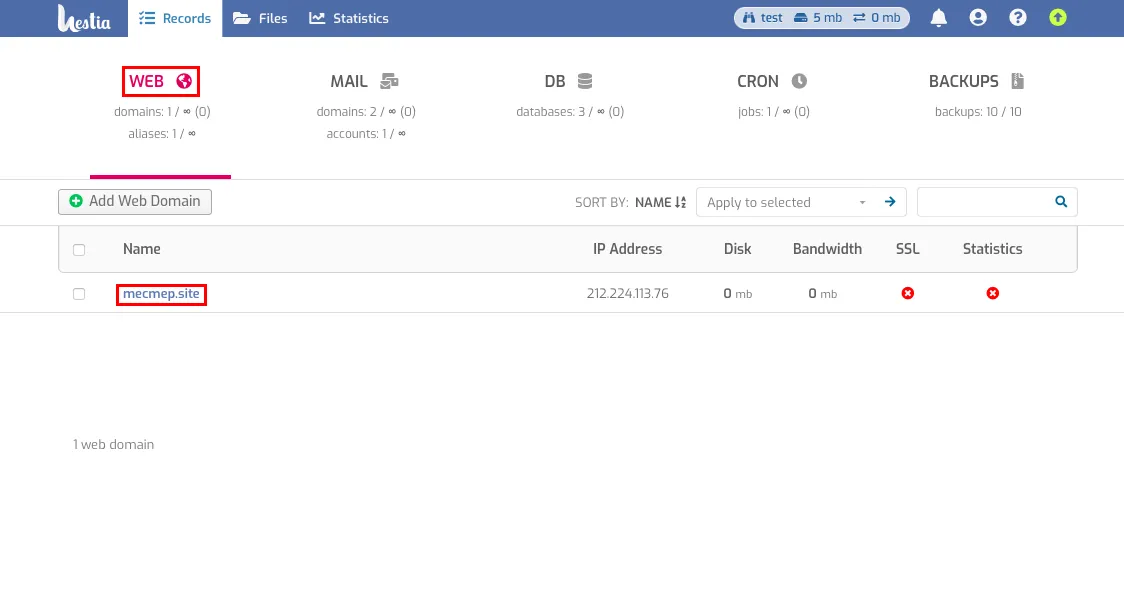Click the Name column header
Screen dimensions: 1124x597
pos(141,249)
